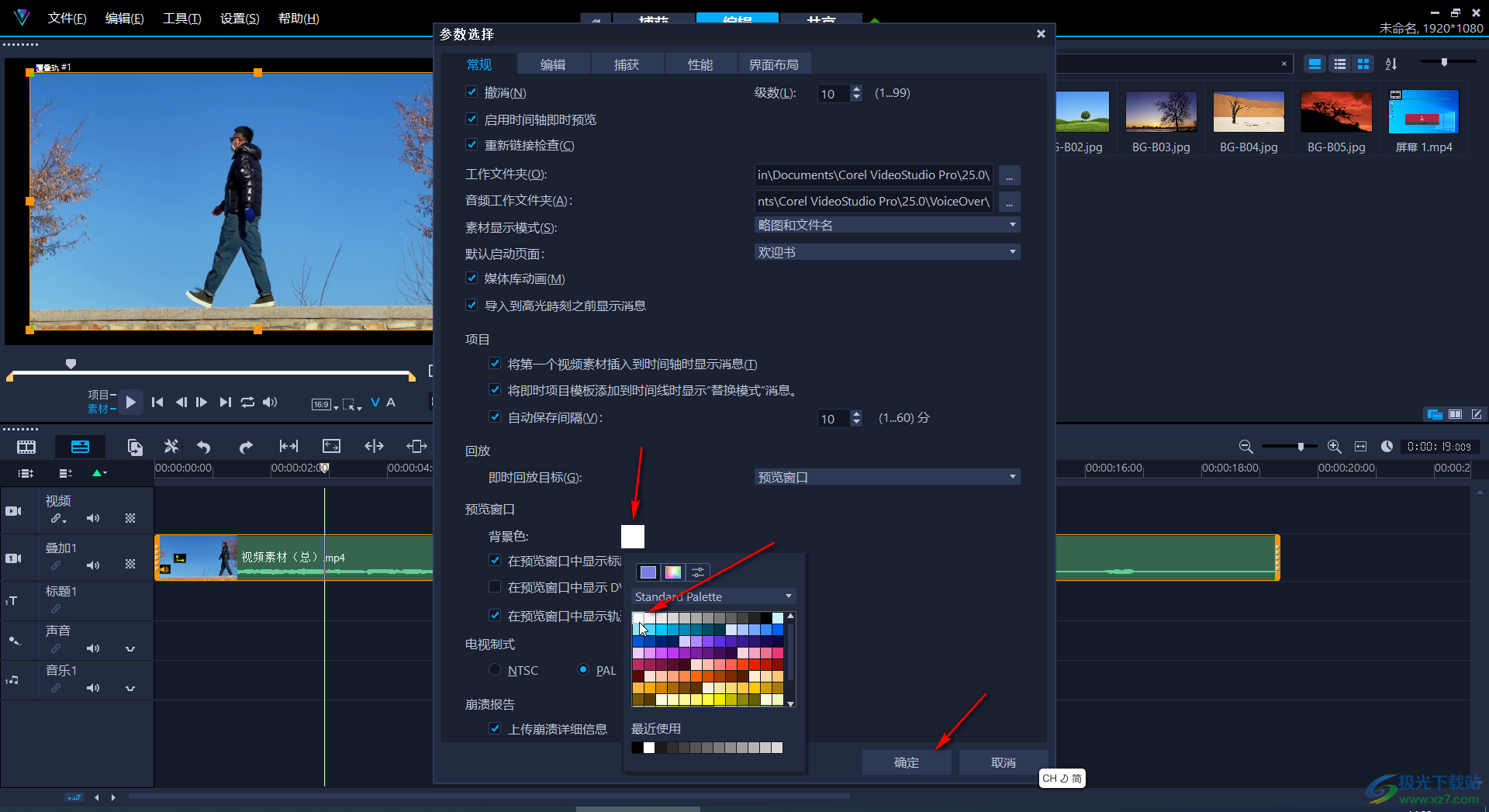1489x812 pixels.
Task: Click the storyboard view icon in timeline toolbar
Action: pos(26,447)
